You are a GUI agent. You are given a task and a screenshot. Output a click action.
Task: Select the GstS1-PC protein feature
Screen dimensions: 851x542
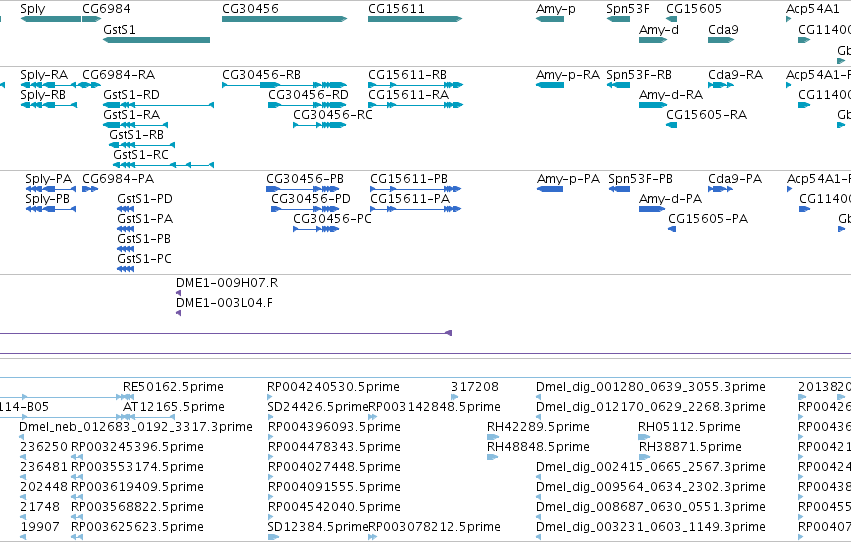pos(125,269)
